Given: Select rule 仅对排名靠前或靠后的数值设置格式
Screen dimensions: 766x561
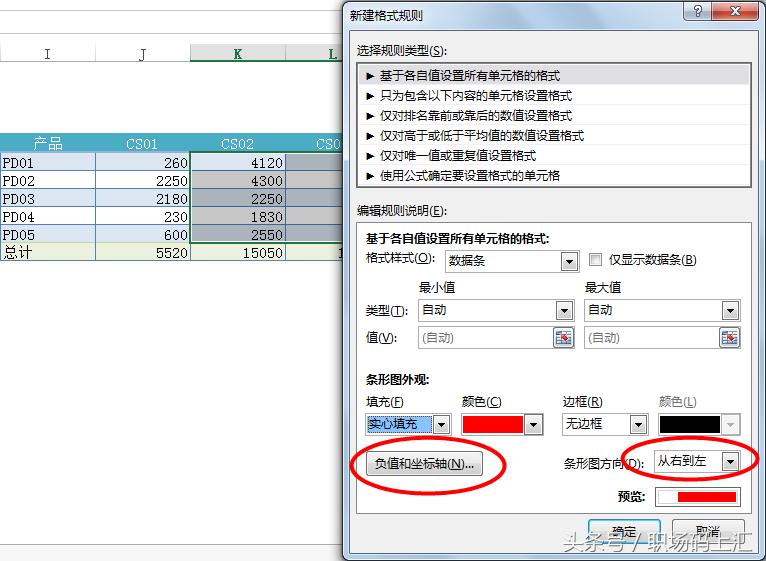Looking at the screenshot, I should (554, 116).
